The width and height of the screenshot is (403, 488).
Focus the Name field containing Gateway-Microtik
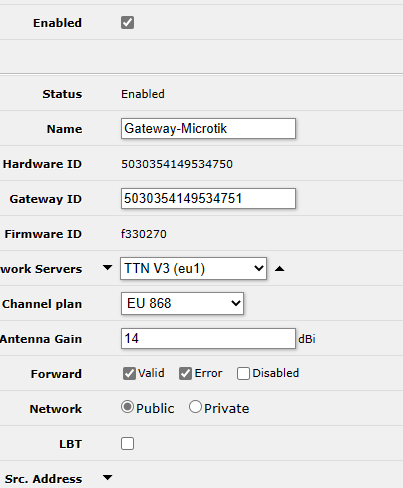point(208,128)
